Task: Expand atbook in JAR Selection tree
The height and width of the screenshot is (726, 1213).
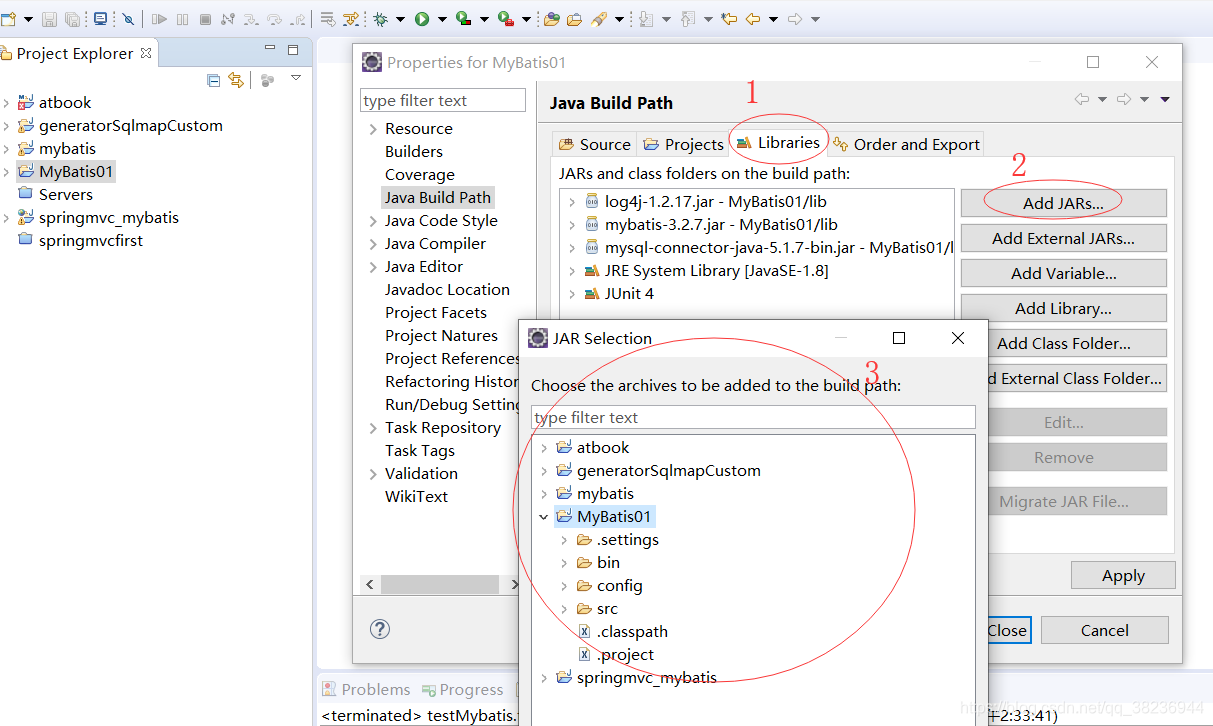Action: click(x=544, y=448)
